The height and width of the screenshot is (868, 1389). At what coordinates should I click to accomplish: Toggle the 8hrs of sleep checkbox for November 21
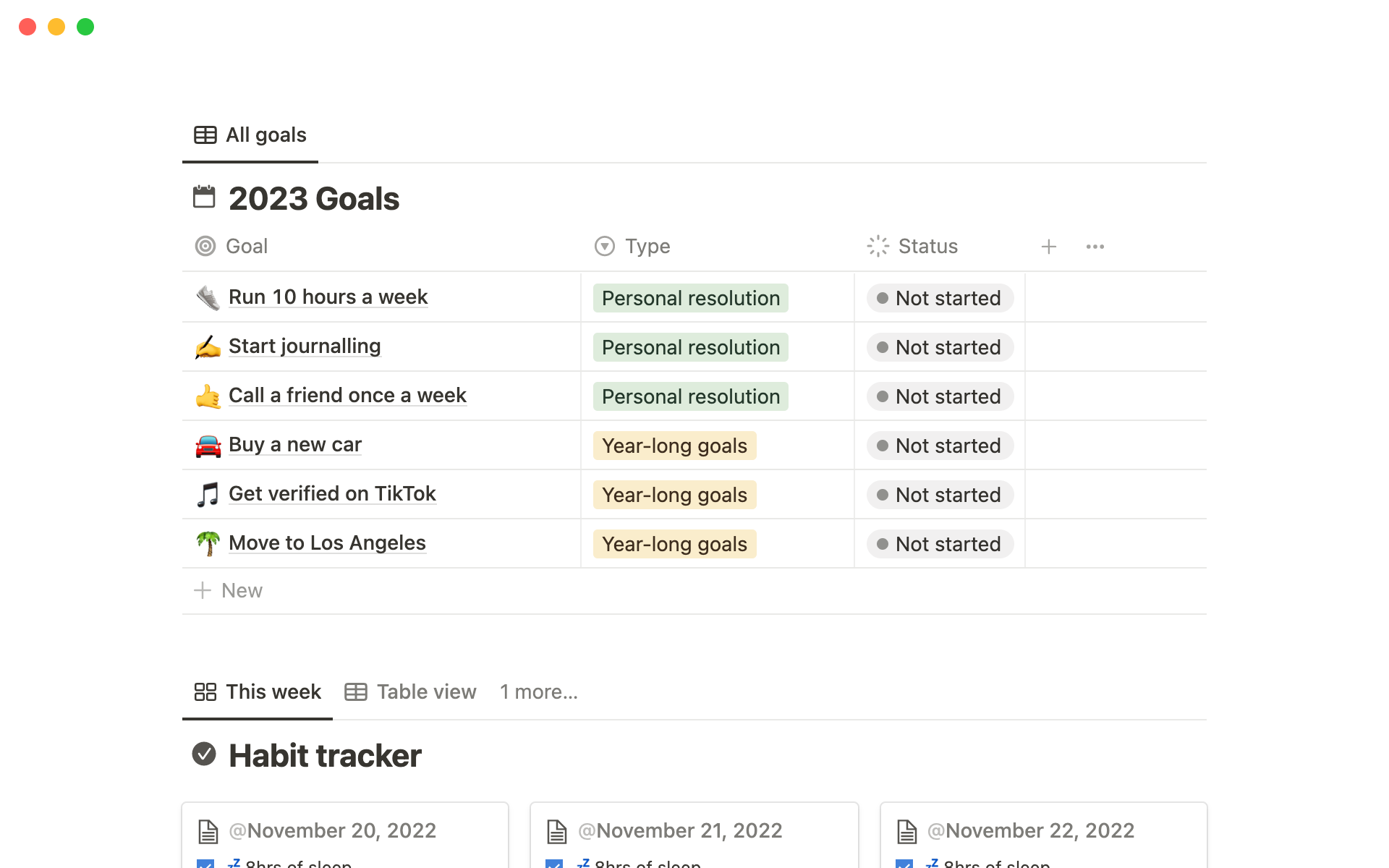(x=554, y=864)
